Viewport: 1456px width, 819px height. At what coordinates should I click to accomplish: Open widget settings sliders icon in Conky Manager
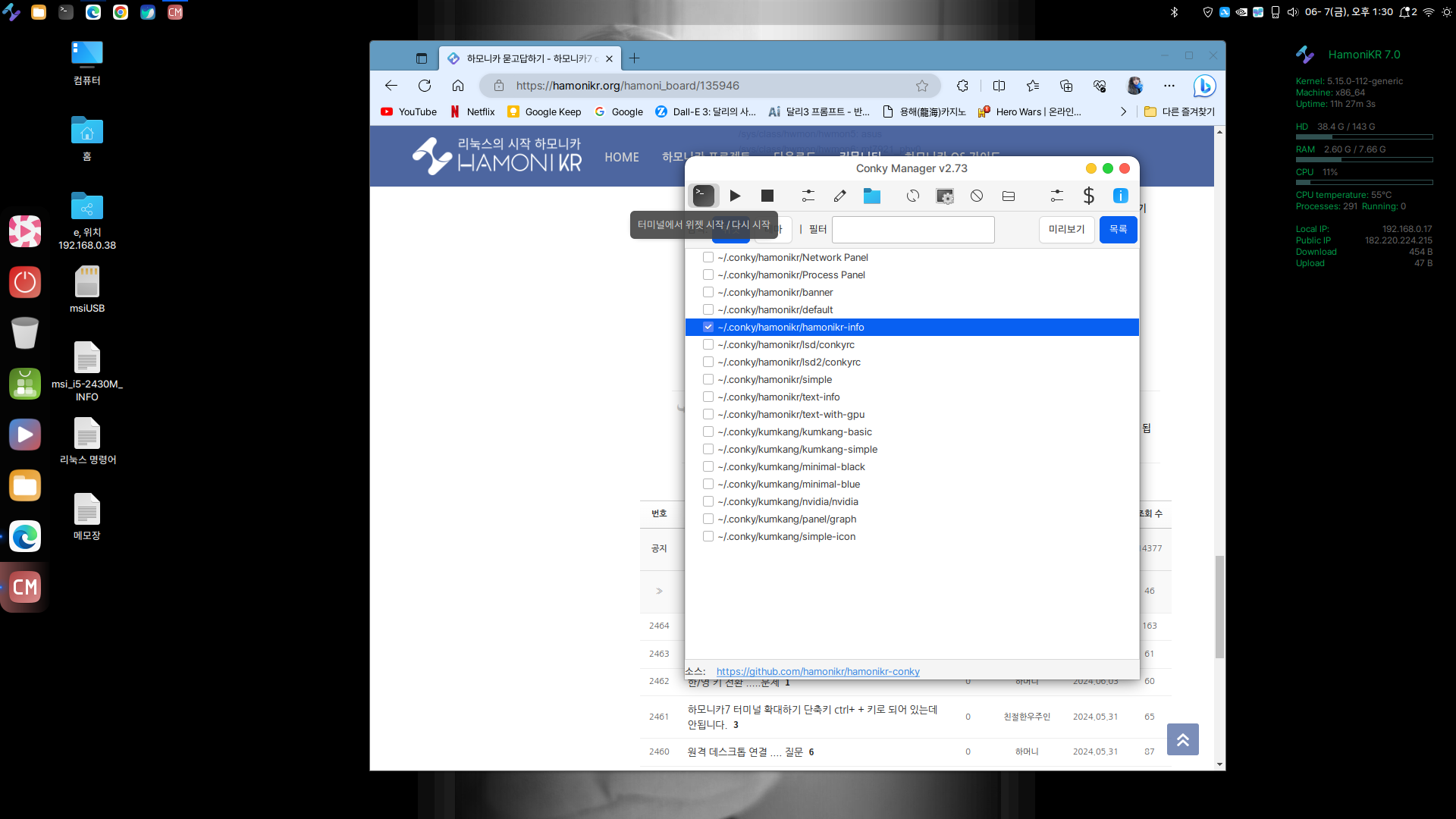click(x=808, y=196)
